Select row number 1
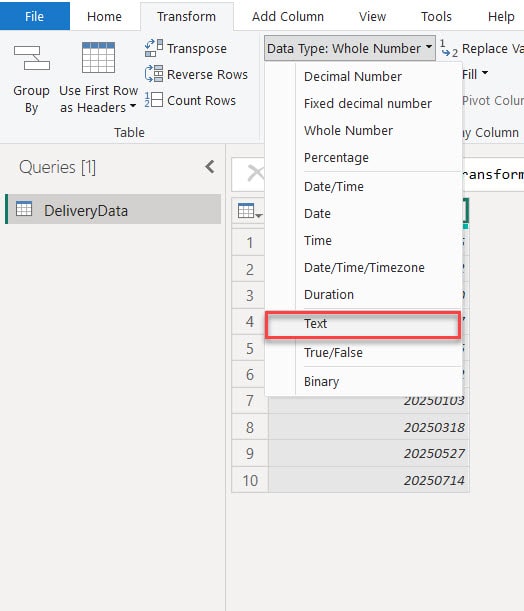 250,242
